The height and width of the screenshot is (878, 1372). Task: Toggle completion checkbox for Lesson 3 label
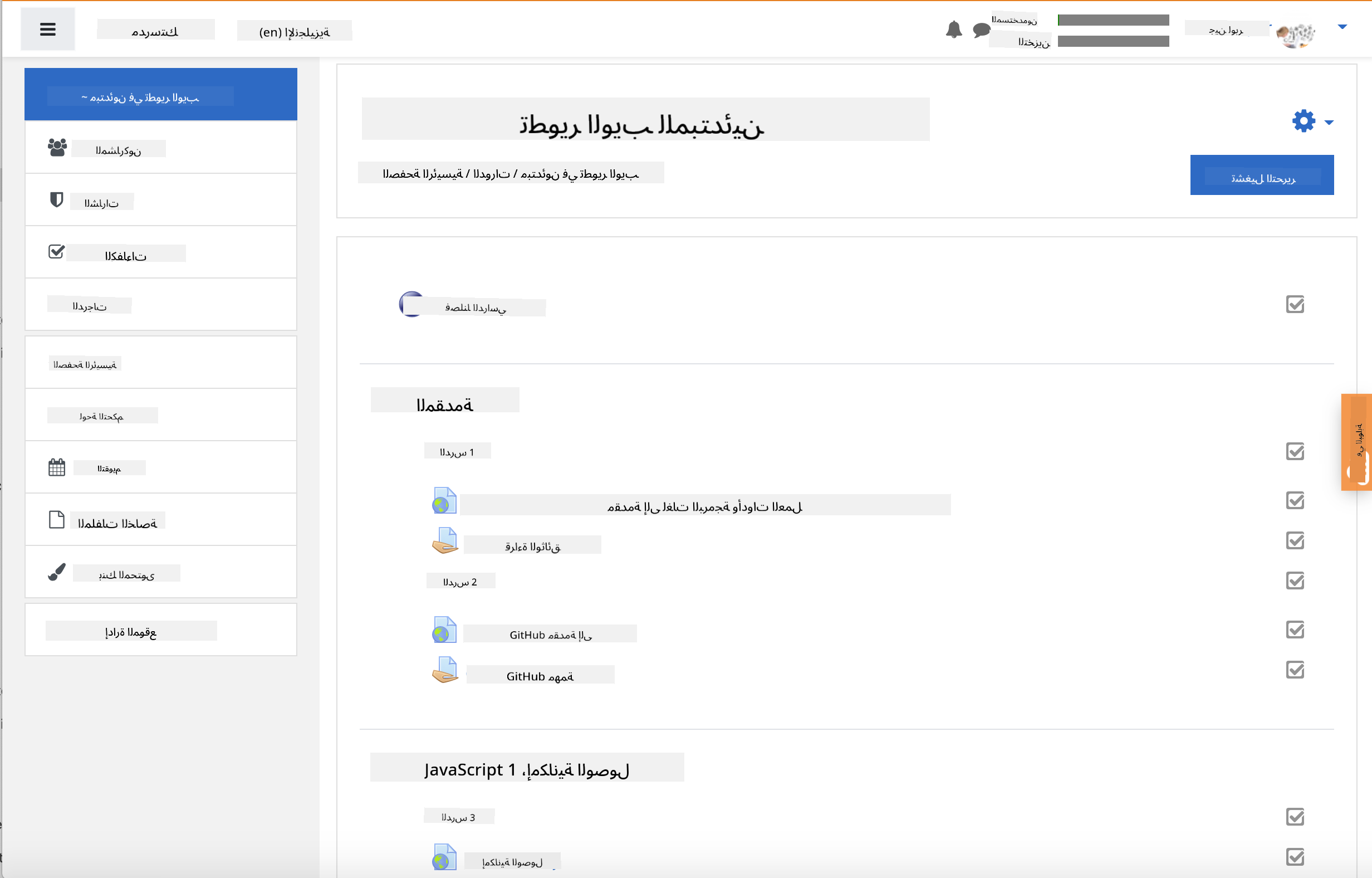(1295, 817)
